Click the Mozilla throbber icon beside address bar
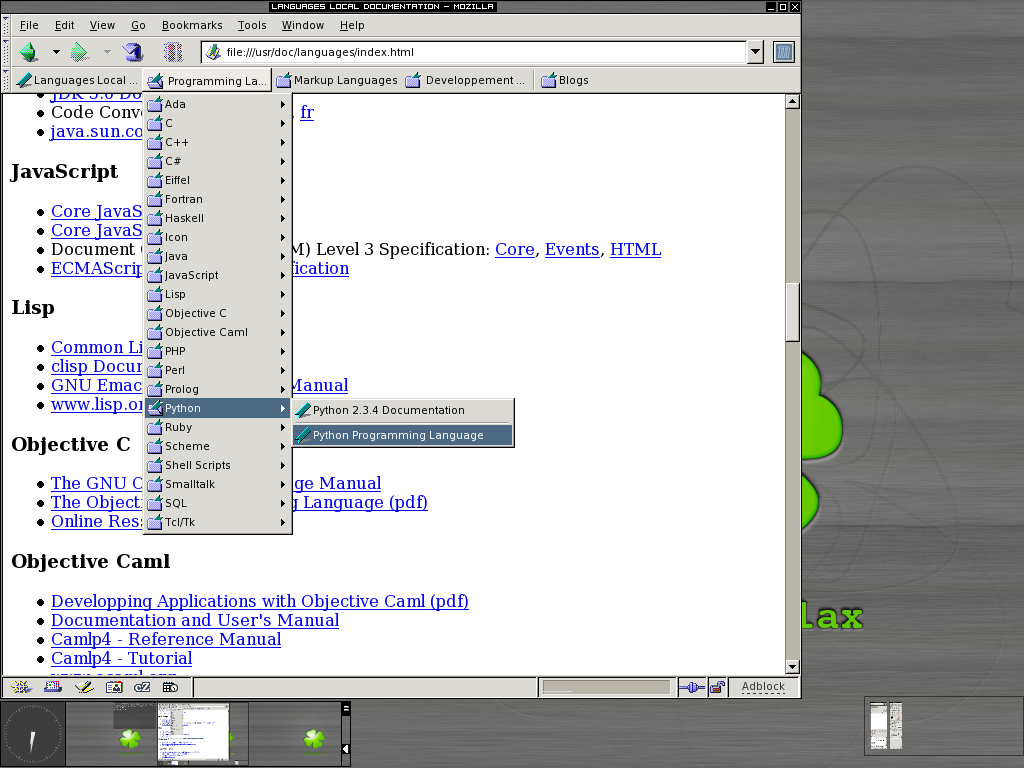The image size is (1024, 768). (783, 52)
